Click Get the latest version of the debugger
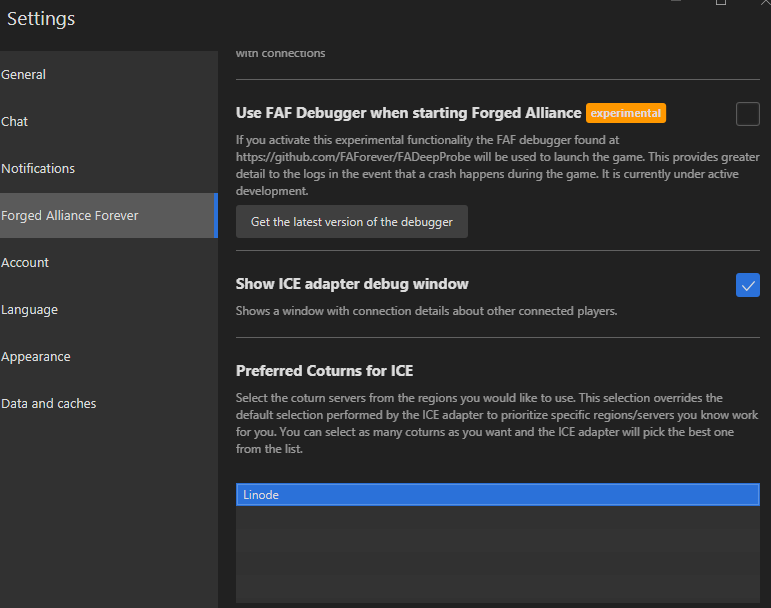Image resolution: width=771 pixels, height=608 pixels. [x=352, y=222]
